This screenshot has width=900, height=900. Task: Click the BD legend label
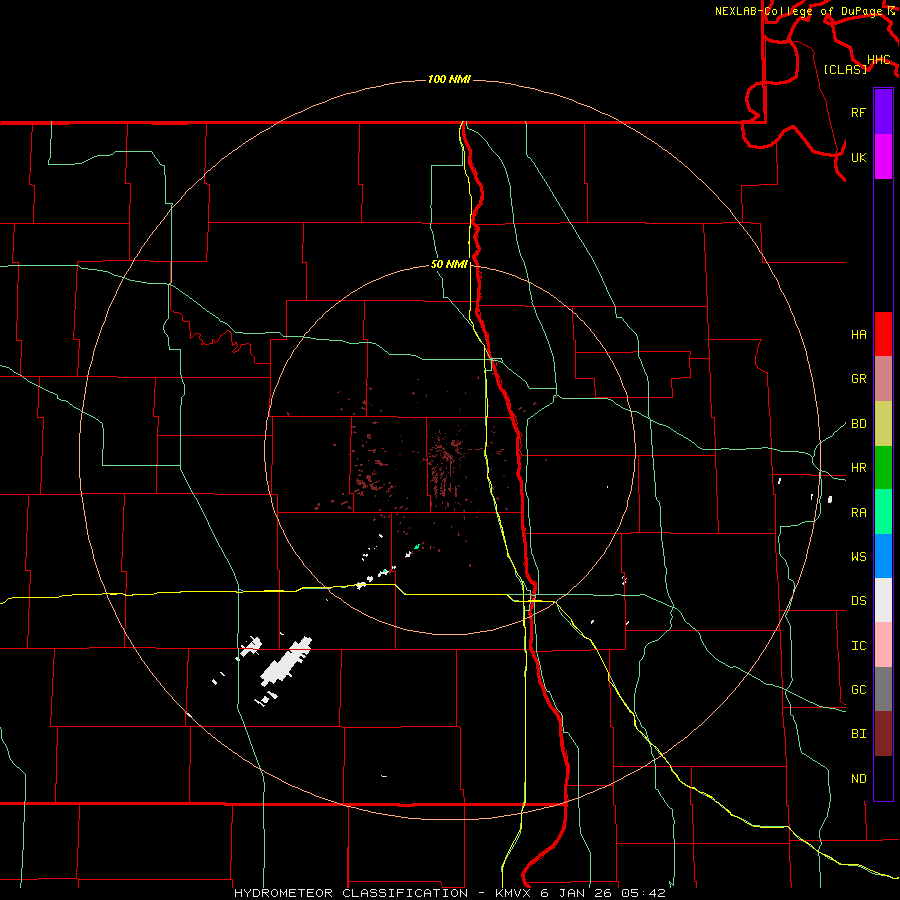[858, 423]
